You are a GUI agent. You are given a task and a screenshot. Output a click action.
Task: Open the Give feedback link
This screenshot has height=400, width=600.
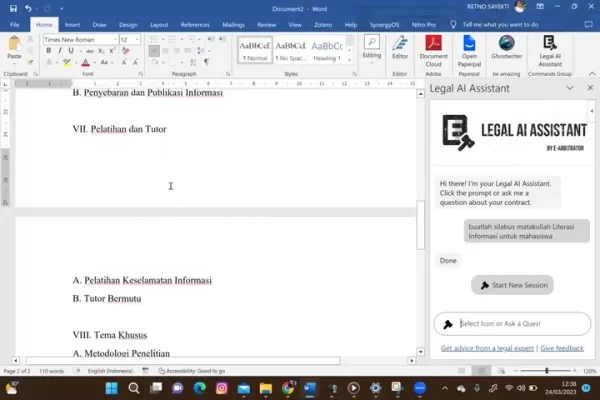coord(562,348)
